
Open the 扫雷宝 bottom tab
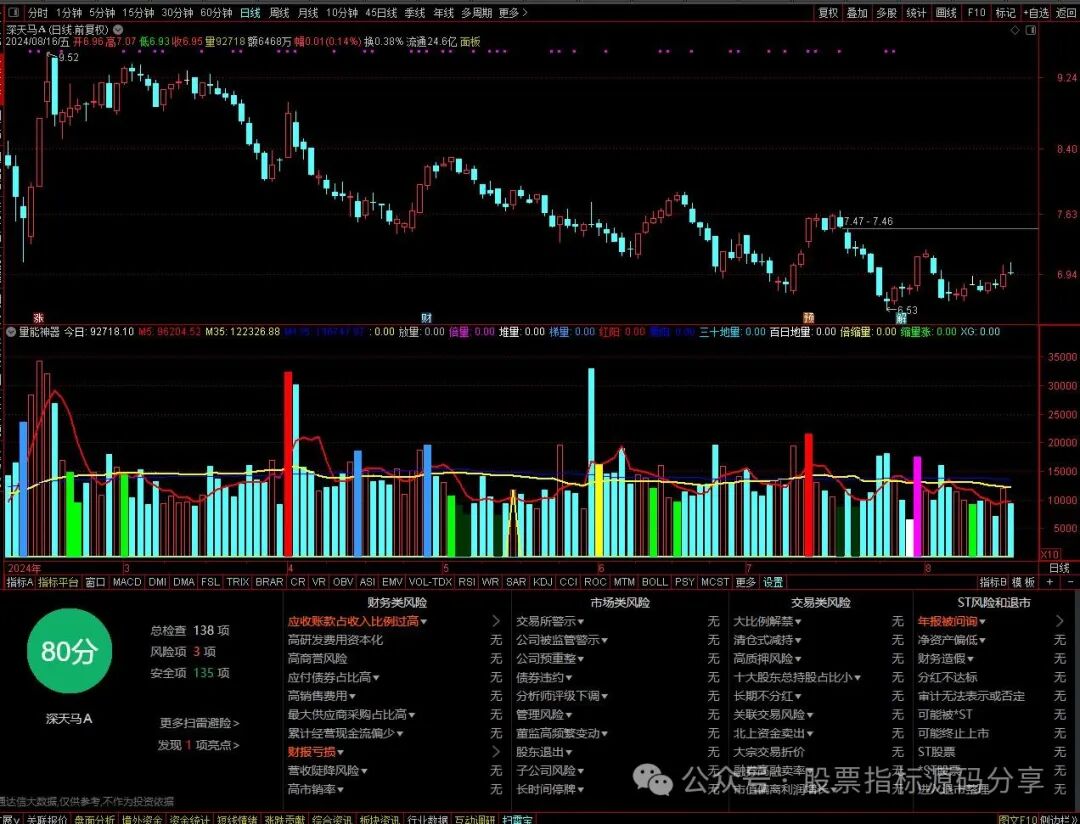(517, 819)
